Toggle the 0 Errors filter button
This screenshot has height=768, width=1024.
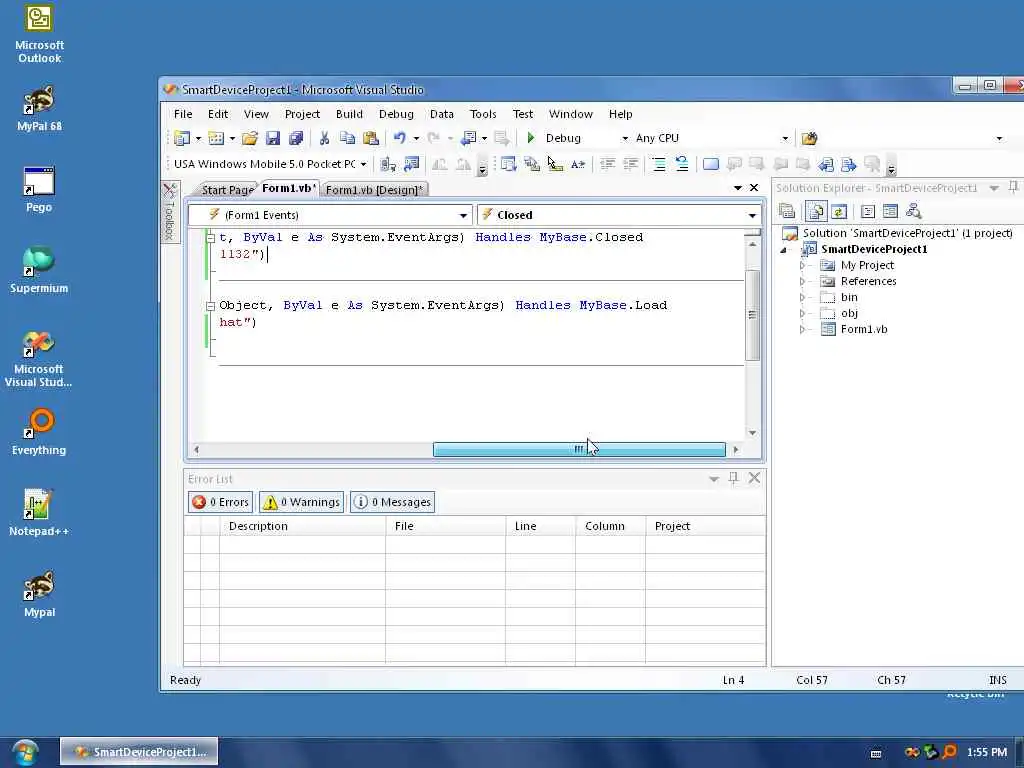coord(221,502)
